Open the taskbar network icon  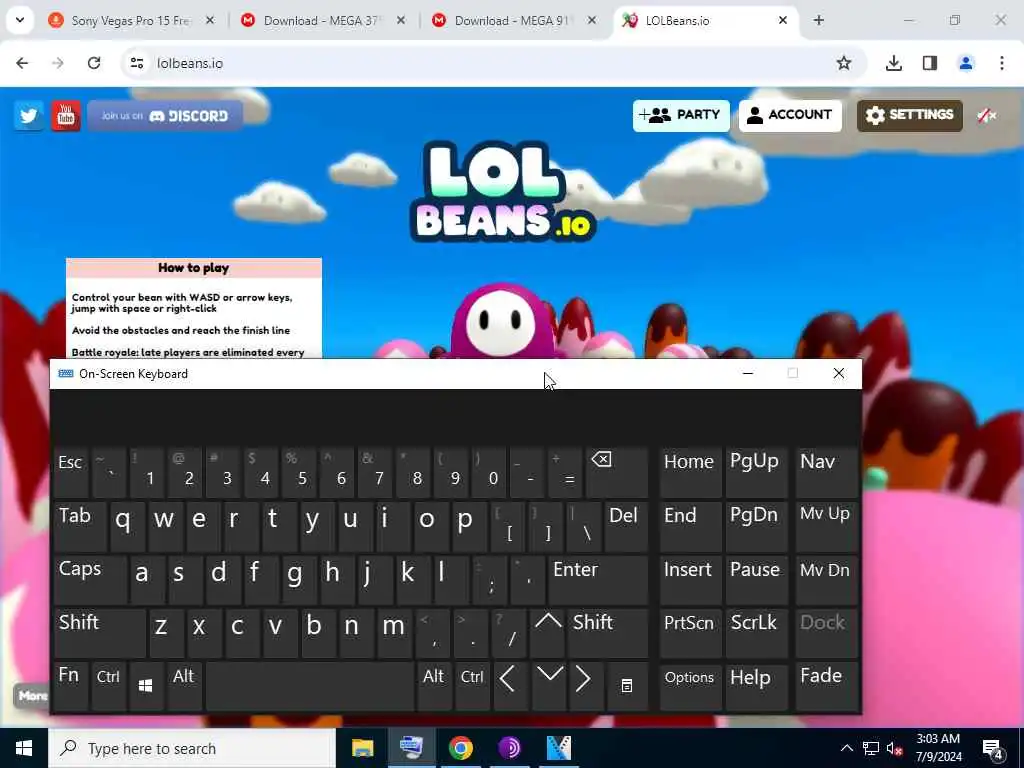871,748
